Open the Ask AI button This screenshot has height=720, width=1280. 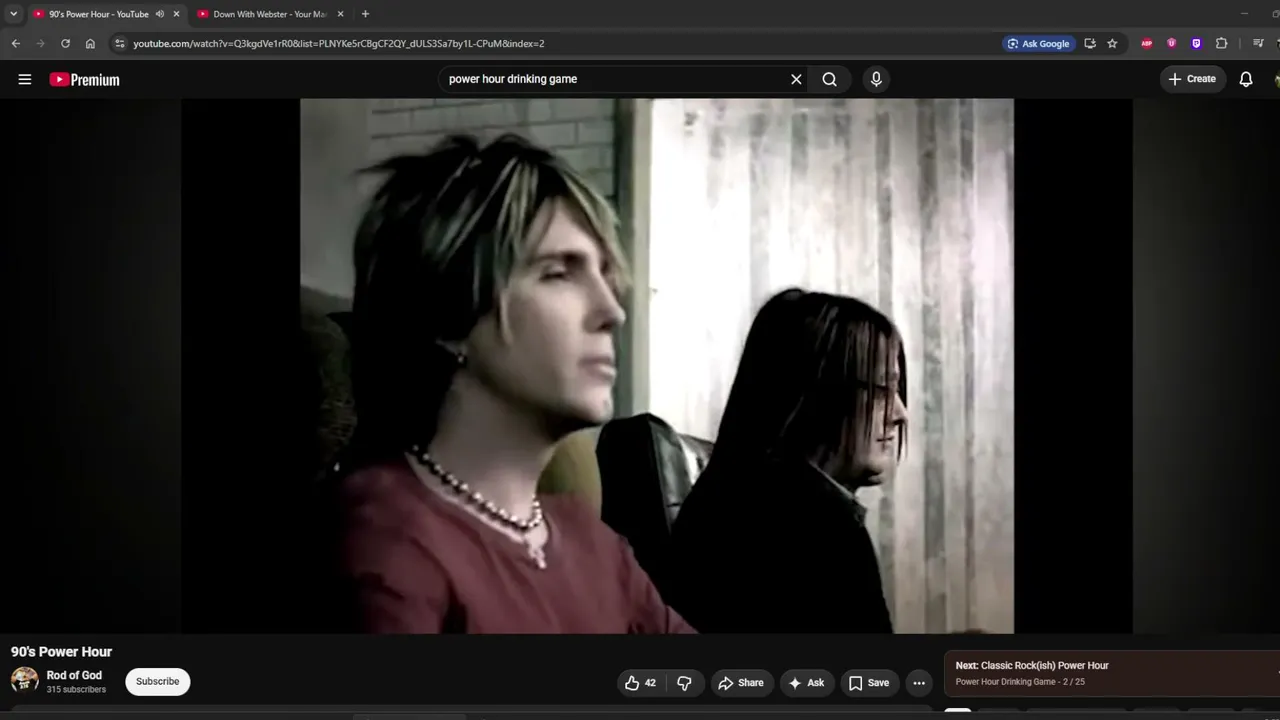(806, 683)
